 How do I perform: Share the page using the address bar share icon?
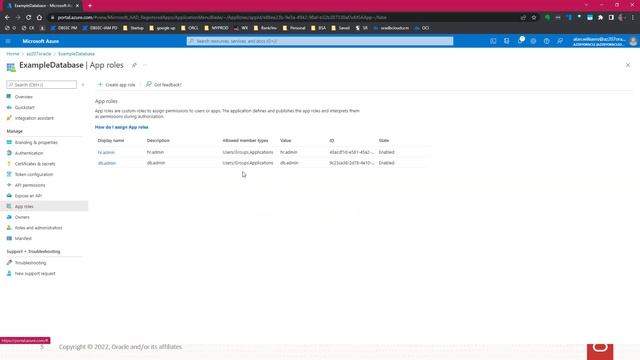[523, 18]
